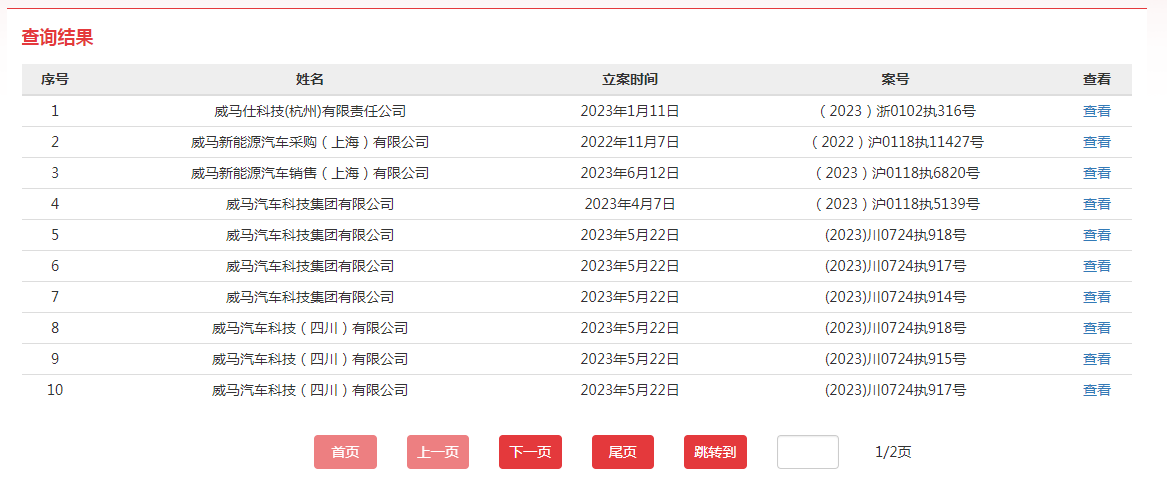Select 威马汽车科技集团有限公司 in row 5
This screenshot has height=487, width=1167.
(x=310, y=235)
